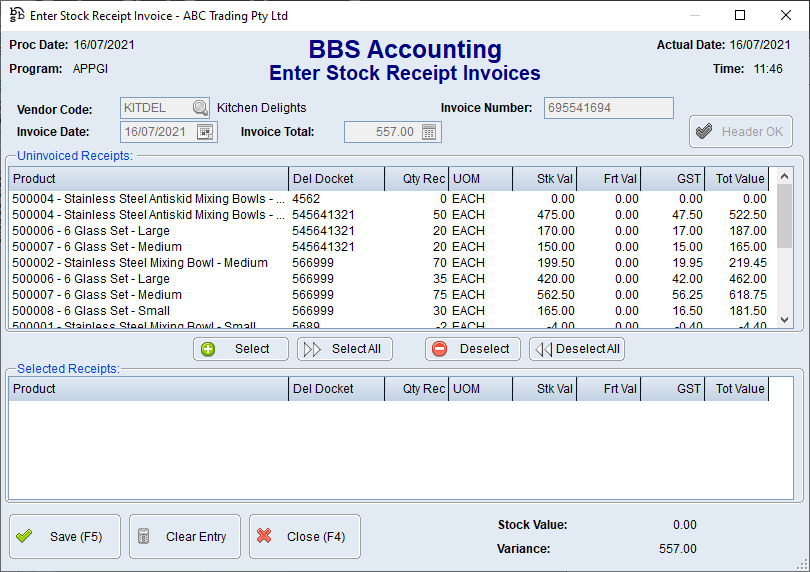Click the Clear Entry button
The image size is (810, 572).
(184, 537)
